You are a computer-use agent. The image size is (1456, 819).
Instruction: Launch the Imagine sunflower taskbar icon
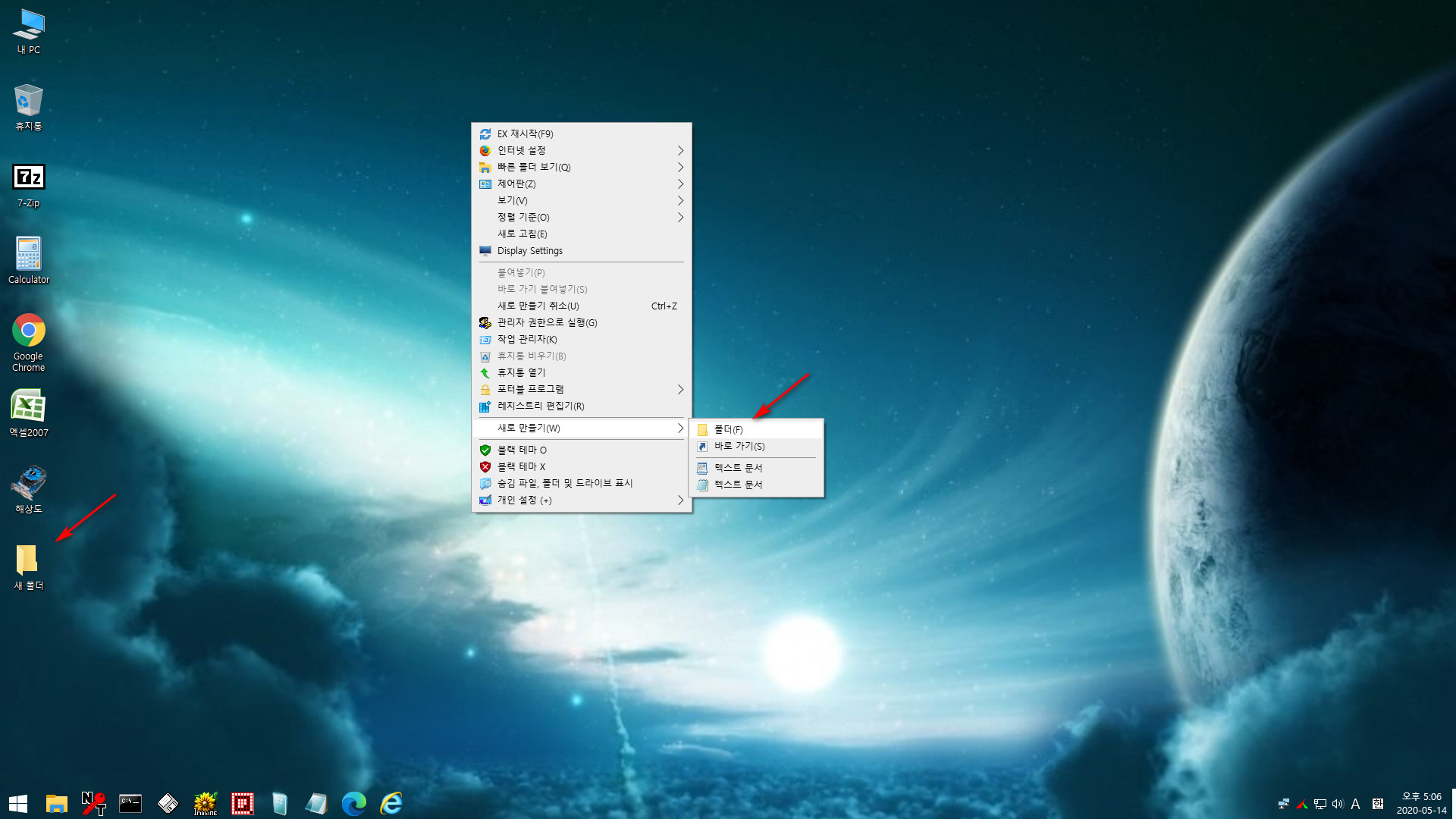click(x=206, y=803)
